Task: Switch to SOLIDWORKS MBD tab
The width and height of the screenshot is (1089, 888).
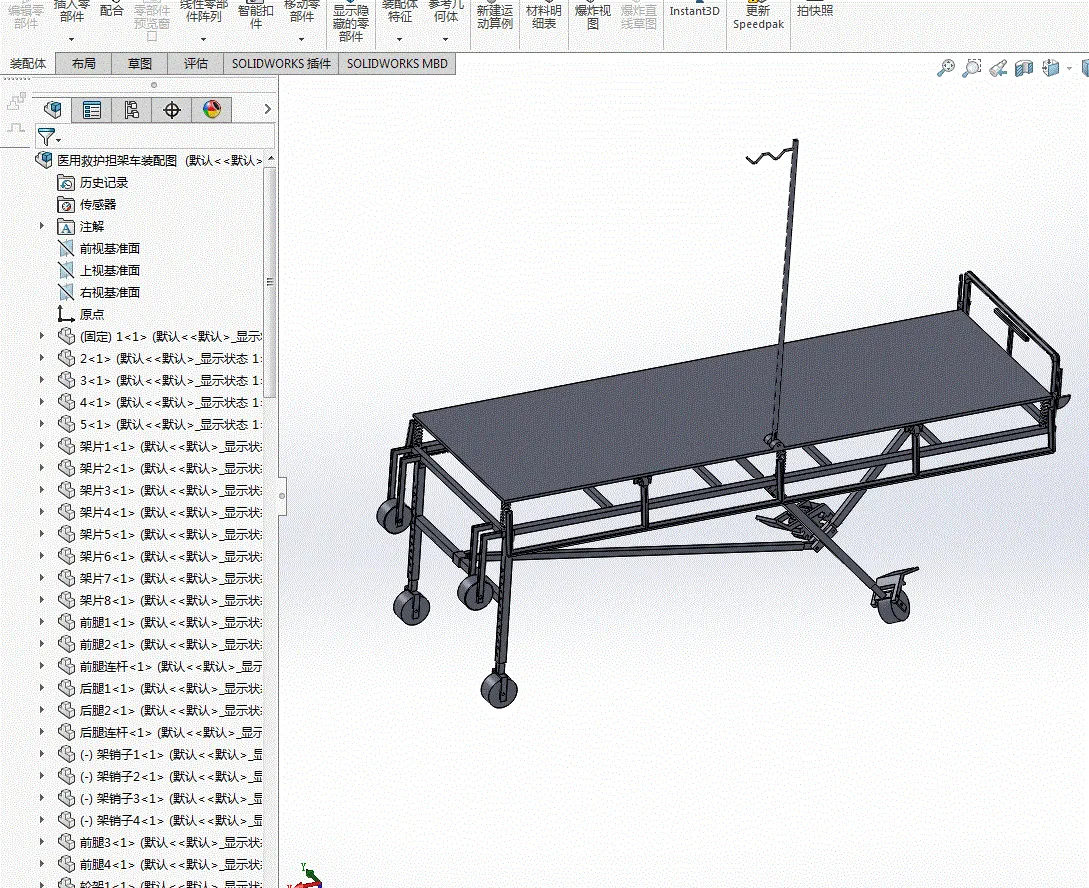Action: click(x=397, y=63)
